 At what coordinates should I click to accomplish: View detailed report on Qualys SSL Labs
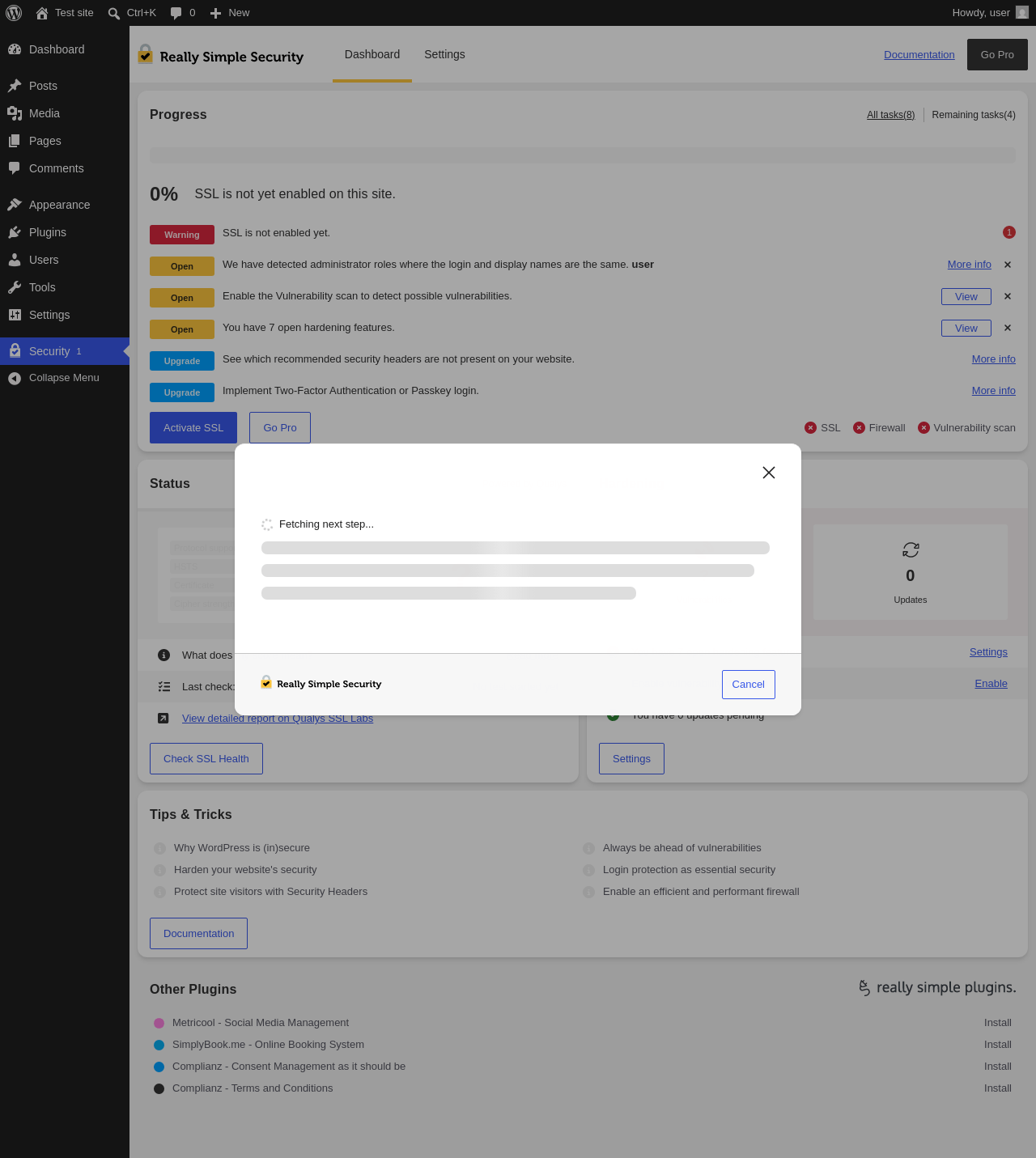coord(278,719)
